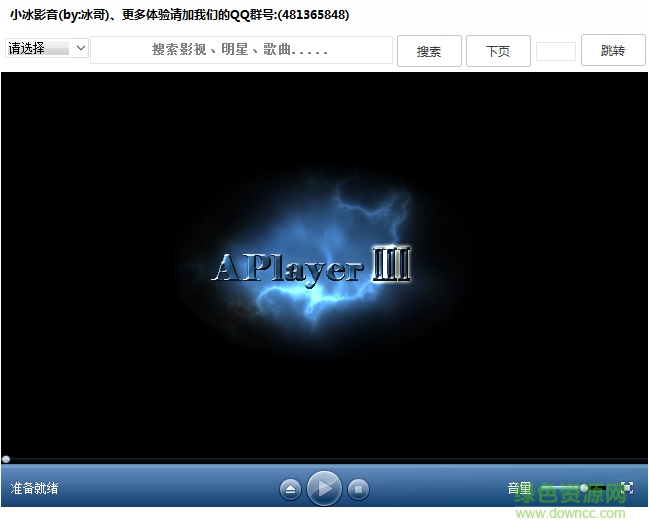The height and width of the screenshot is (532, 649).
Task: Click the APlayer III logo in the video
Action: 311,267
